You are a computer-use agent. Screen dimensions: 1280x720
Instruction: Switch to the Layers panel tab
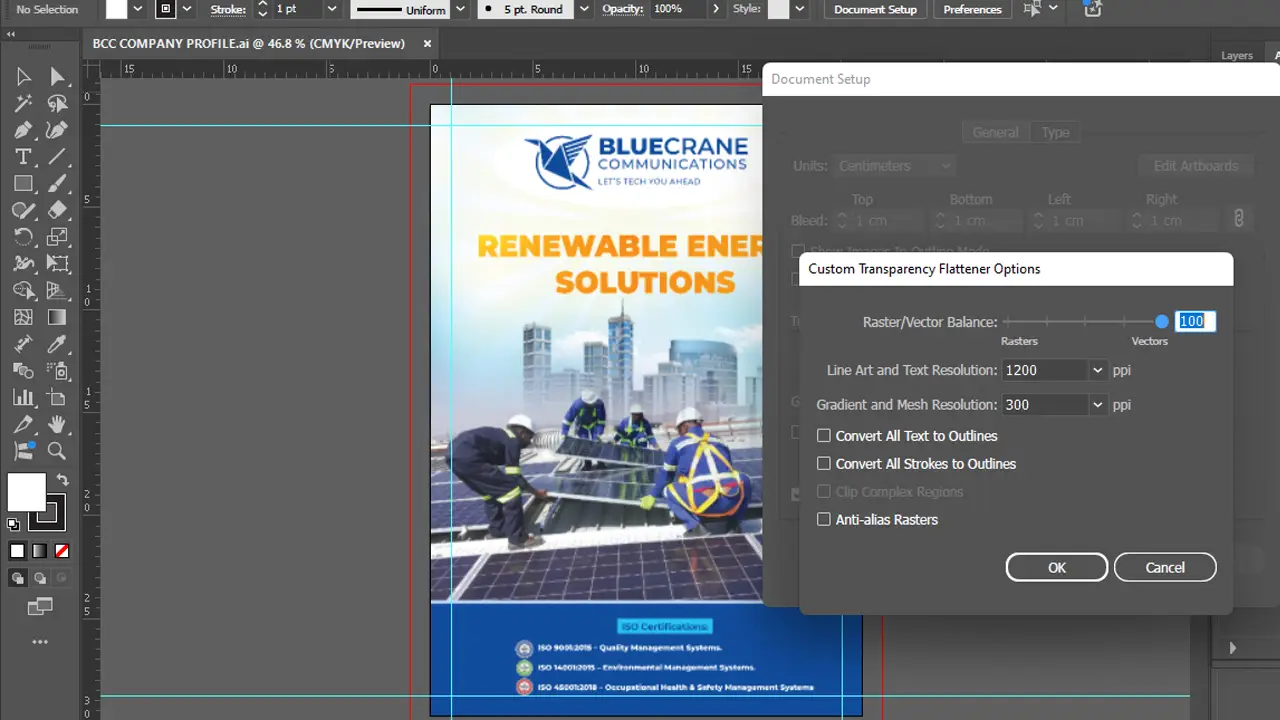coord(1237,55)
